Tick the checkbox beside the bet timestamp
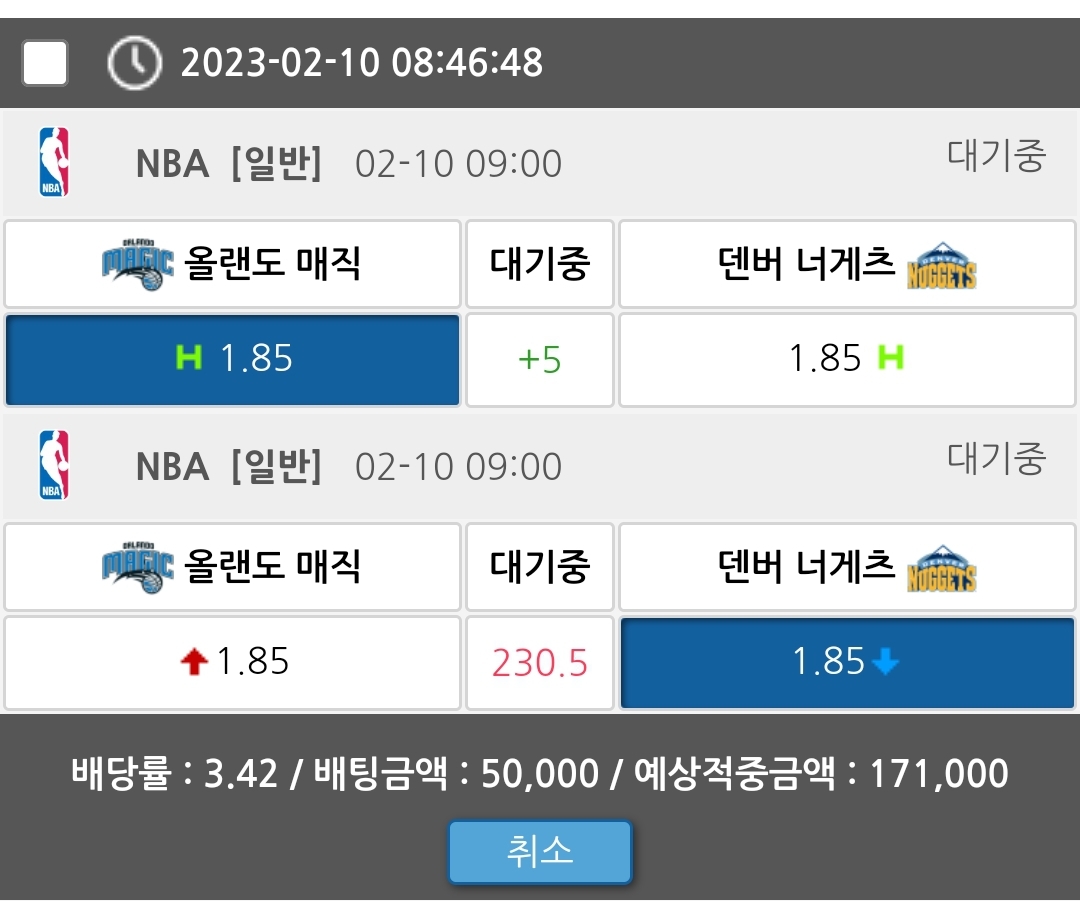 click(x=45, y=63)
